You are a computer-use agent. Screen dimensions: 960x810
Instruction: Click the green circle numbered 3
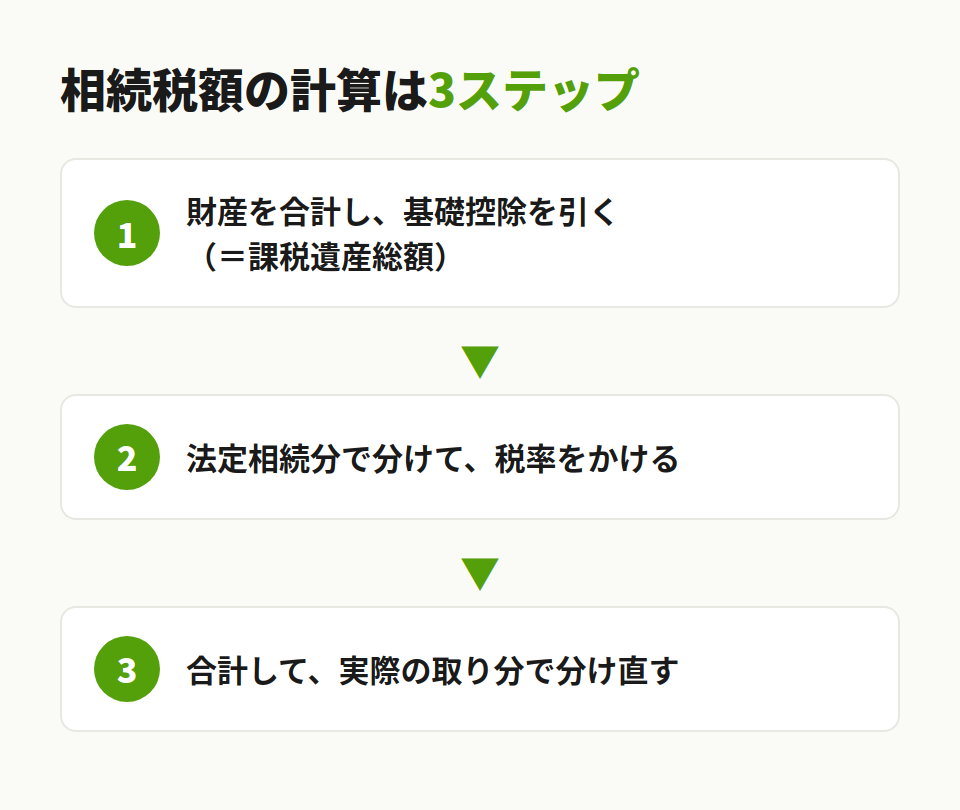[127, 669]
